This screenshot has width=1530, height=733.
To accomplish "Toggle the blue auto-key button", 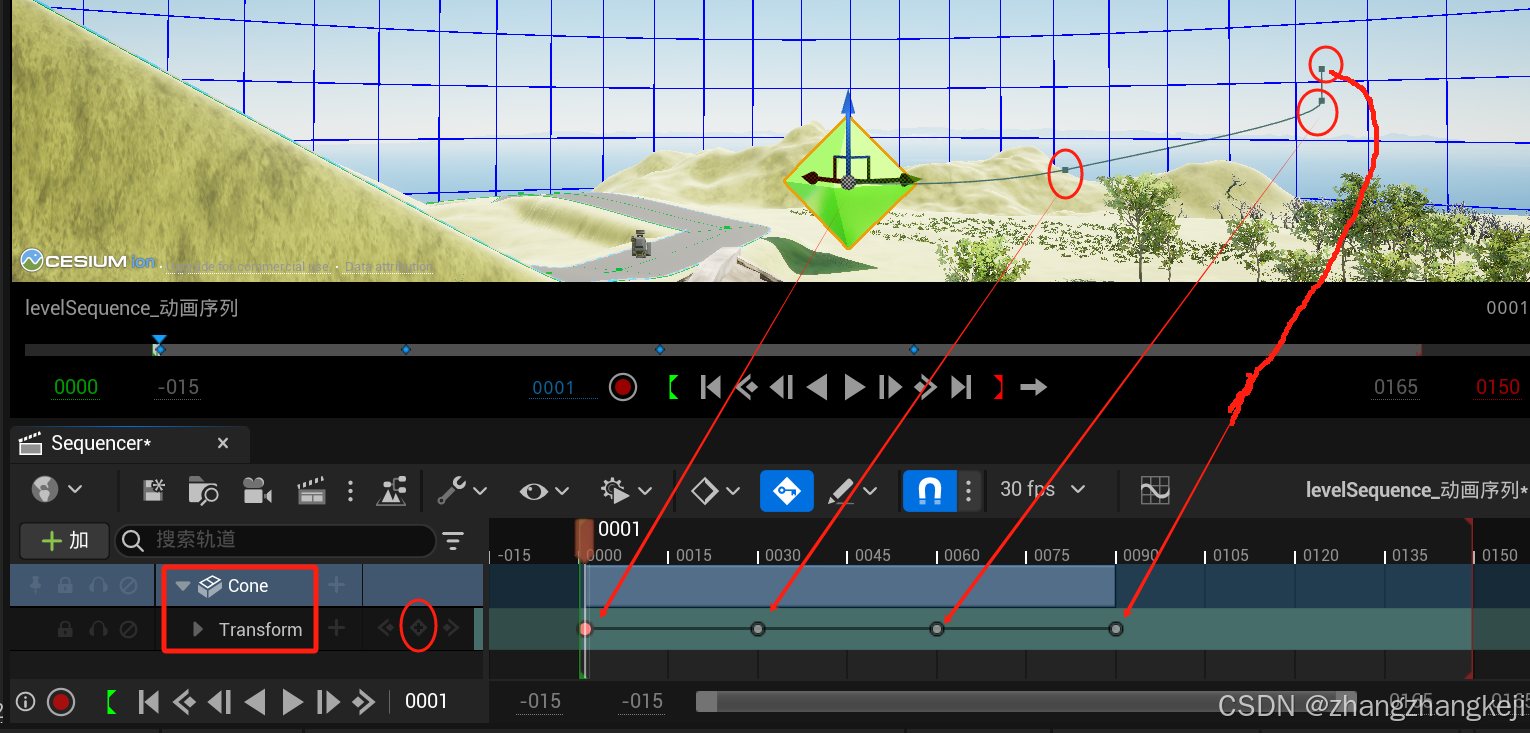I will pos(787,490).
